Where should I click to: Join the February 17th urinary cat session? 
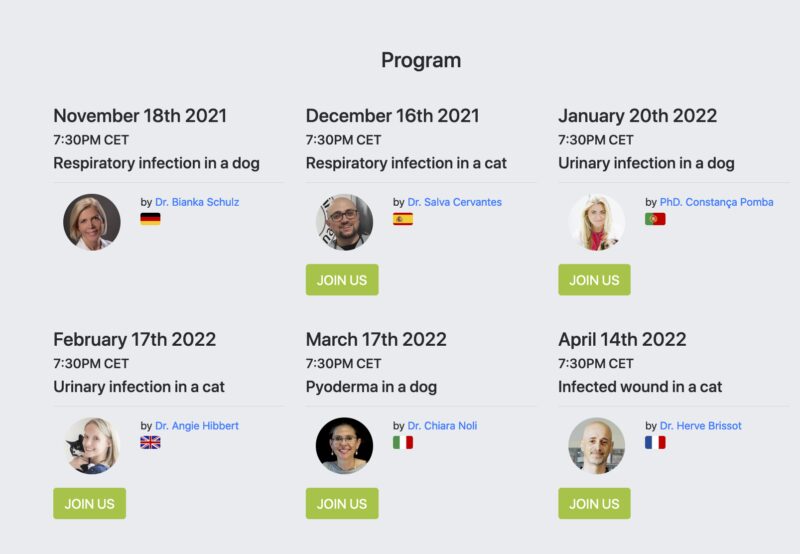[89, 504]
